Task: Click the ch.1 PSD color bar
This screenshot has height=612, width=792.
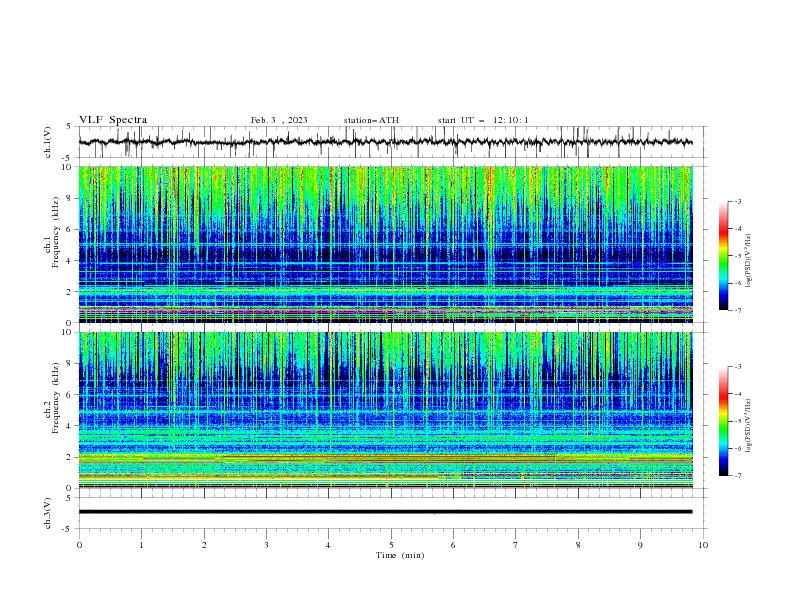Action: [723, 256]
